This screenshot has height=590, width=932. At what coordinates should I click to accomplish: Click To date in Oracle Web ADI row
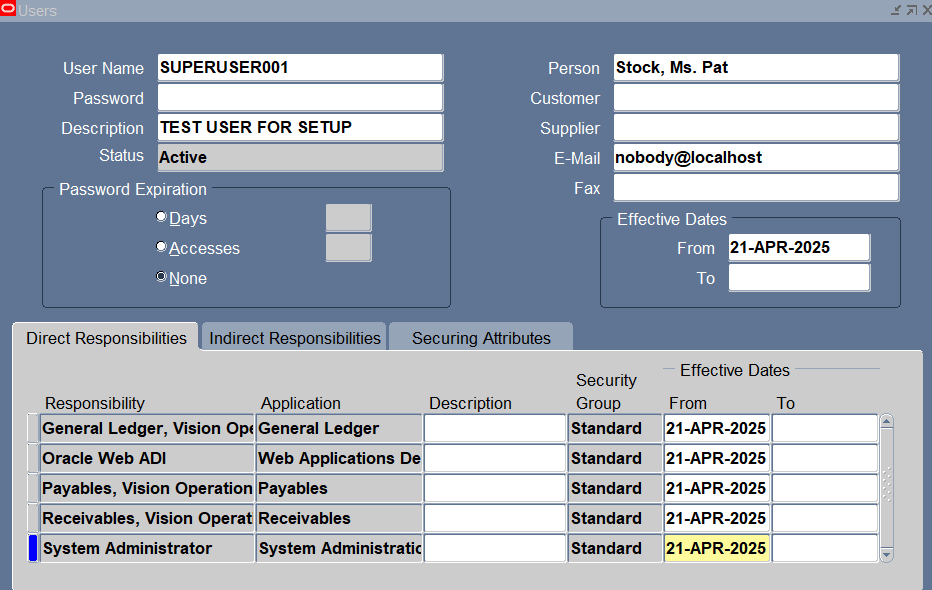[x=824, y=458]
